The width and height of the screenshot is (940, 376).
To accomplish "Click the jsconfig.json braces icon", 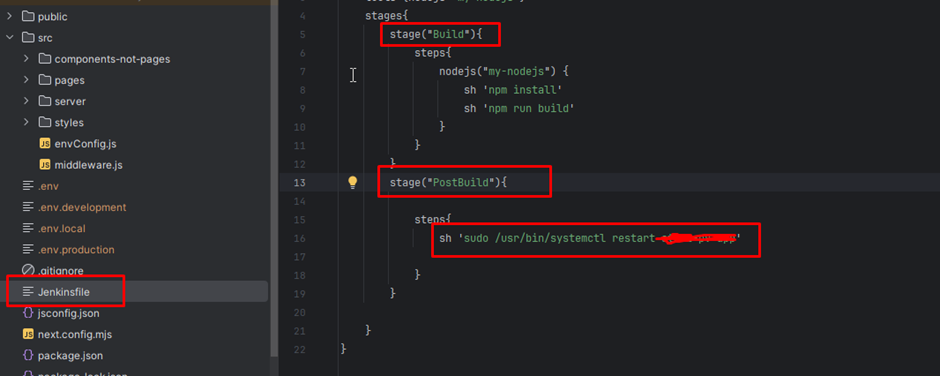I will pyautogui.click(x=28, y=313).
